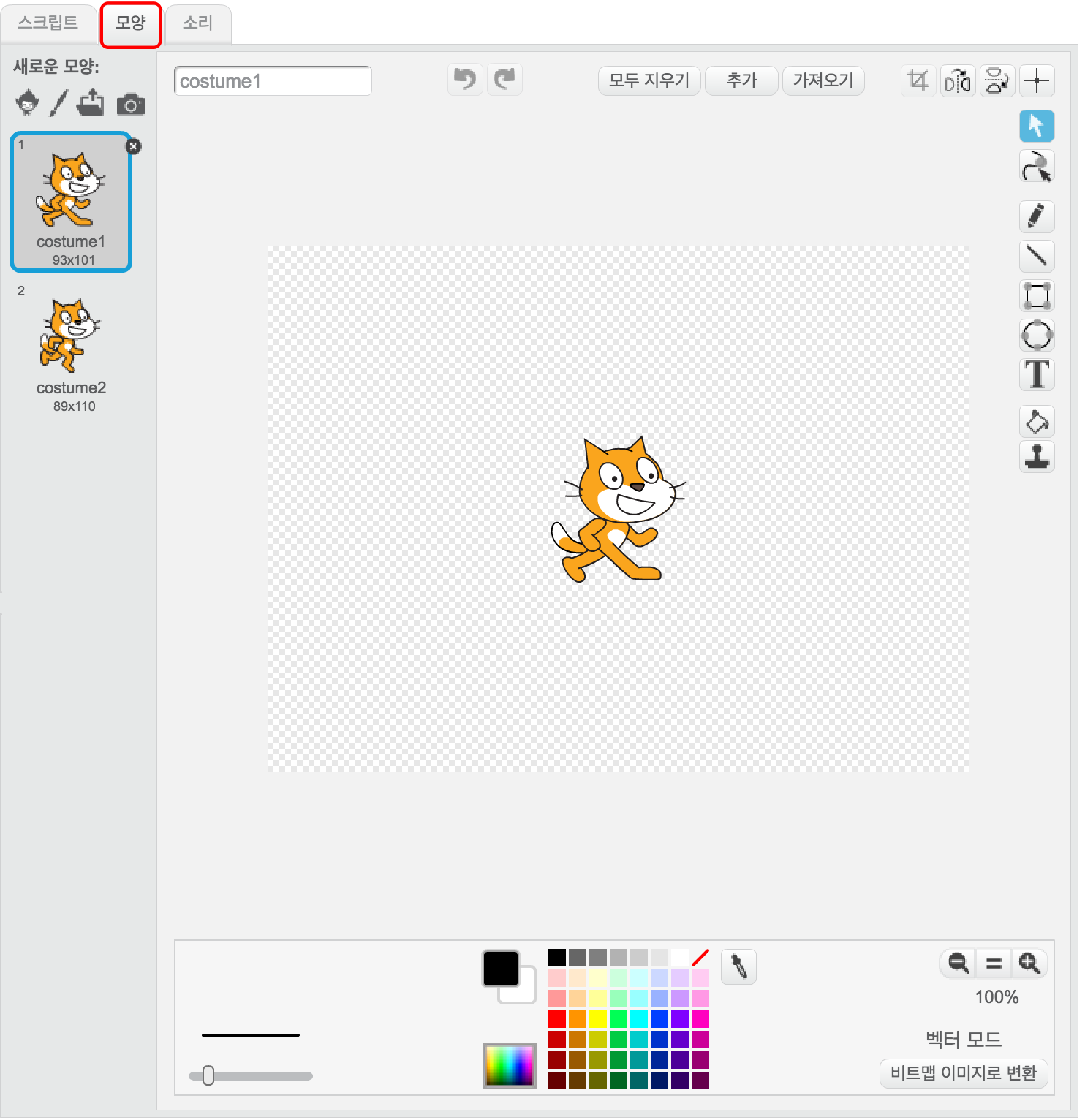The height and width of the screenshot is (1120, 1085).
Task: Select the Text tool
Action: point(1037,374)
